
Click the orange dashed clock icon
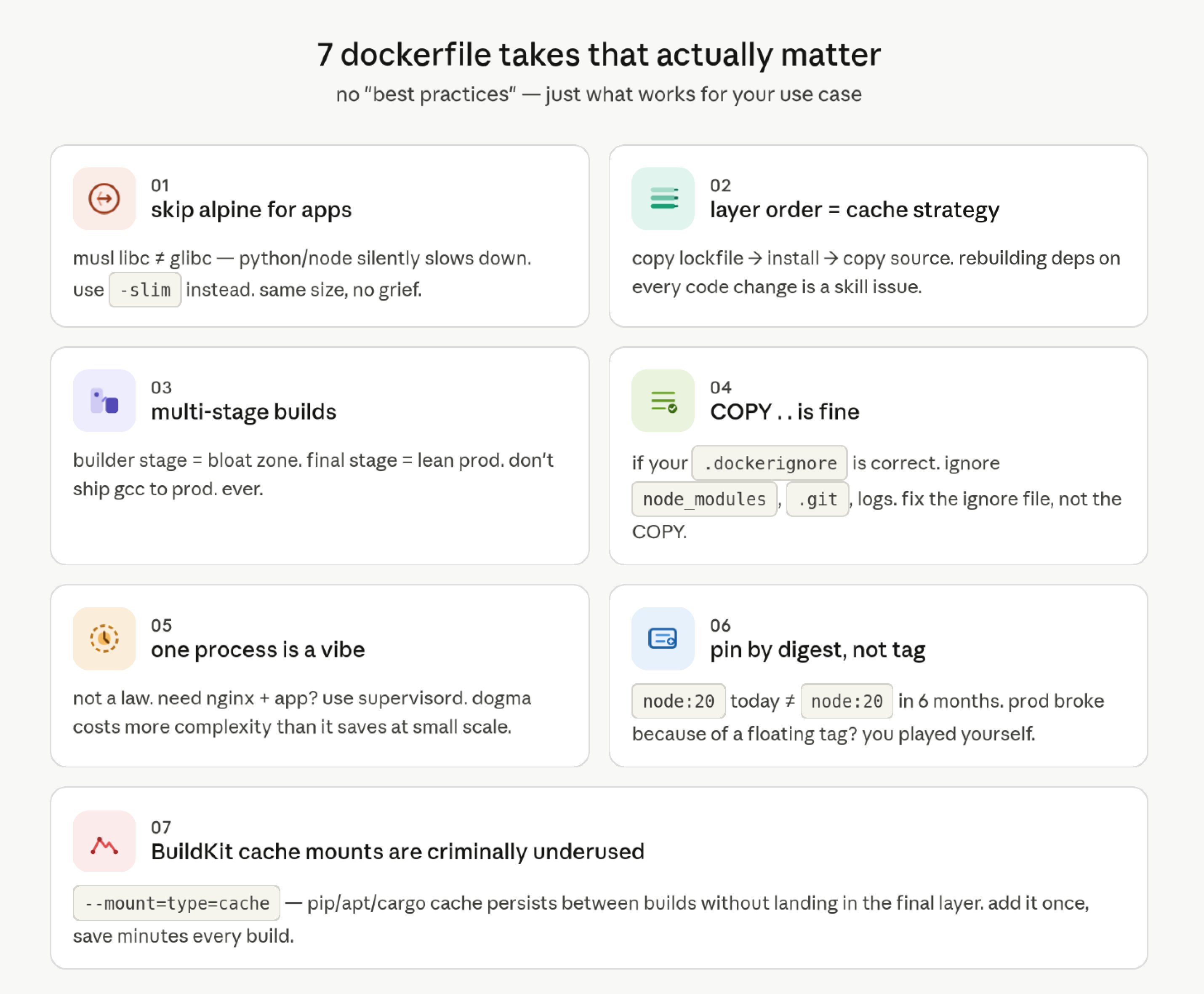tap(104, 639)
